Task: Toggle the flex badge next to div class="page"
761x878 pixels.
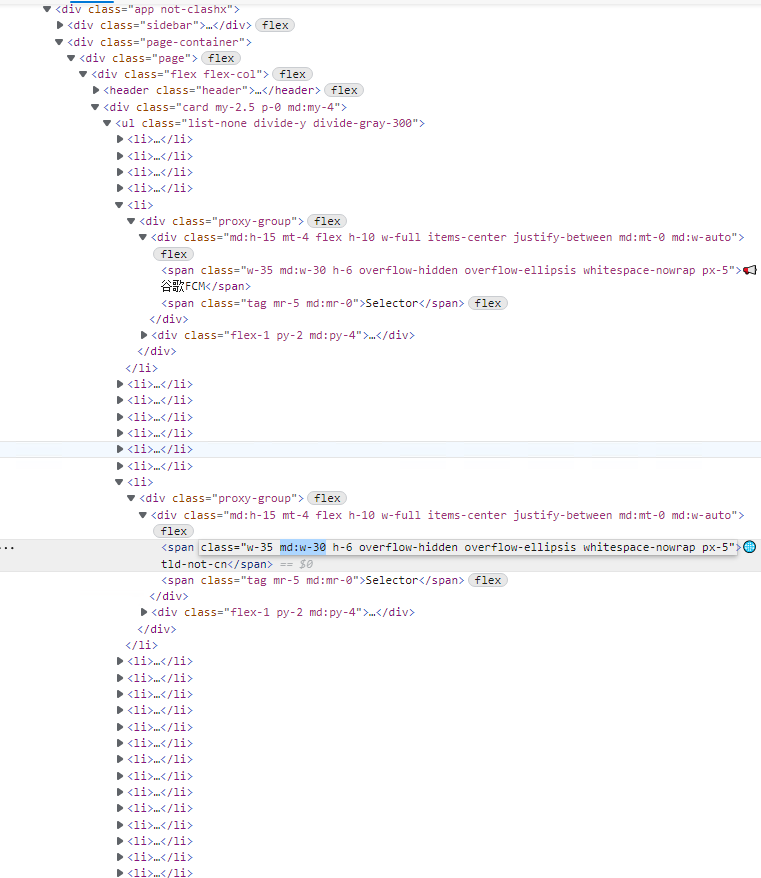Action: (221, 58)
